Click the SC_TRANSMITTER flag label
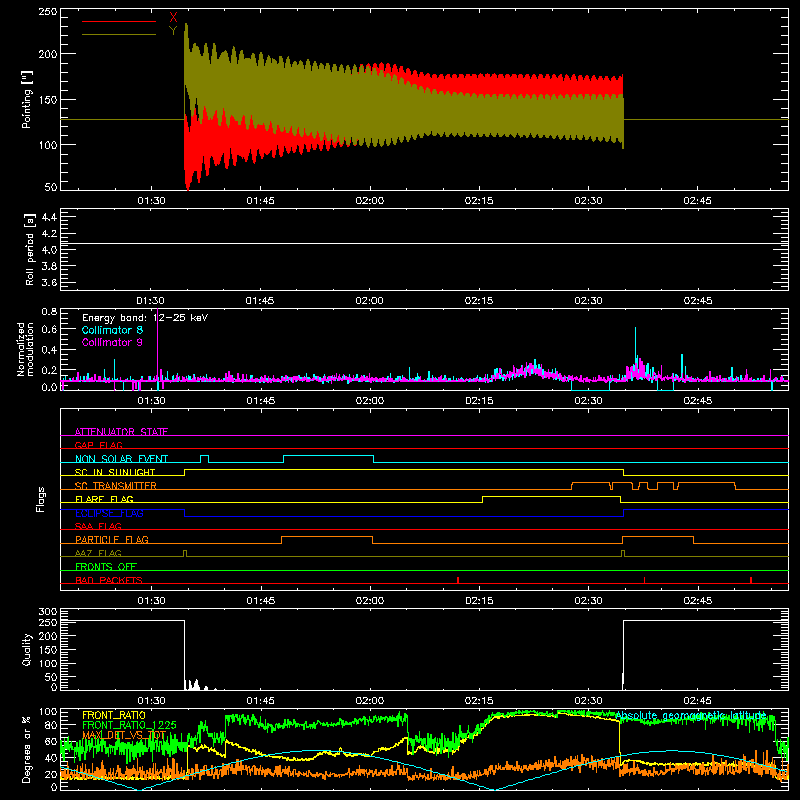Screen dimensions: 800x800 pyautogui.click(x=115, y=486)
